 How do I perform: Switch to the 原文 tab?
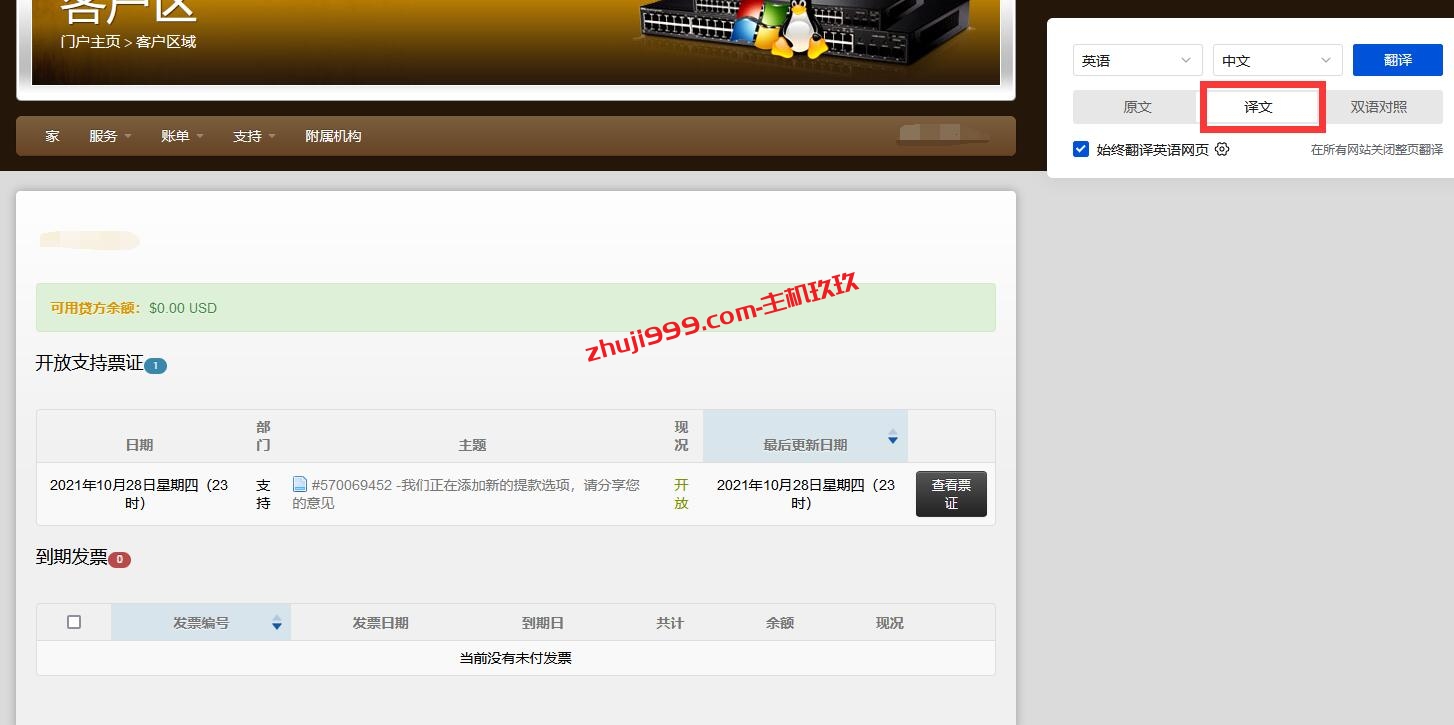coord(1137,107)
